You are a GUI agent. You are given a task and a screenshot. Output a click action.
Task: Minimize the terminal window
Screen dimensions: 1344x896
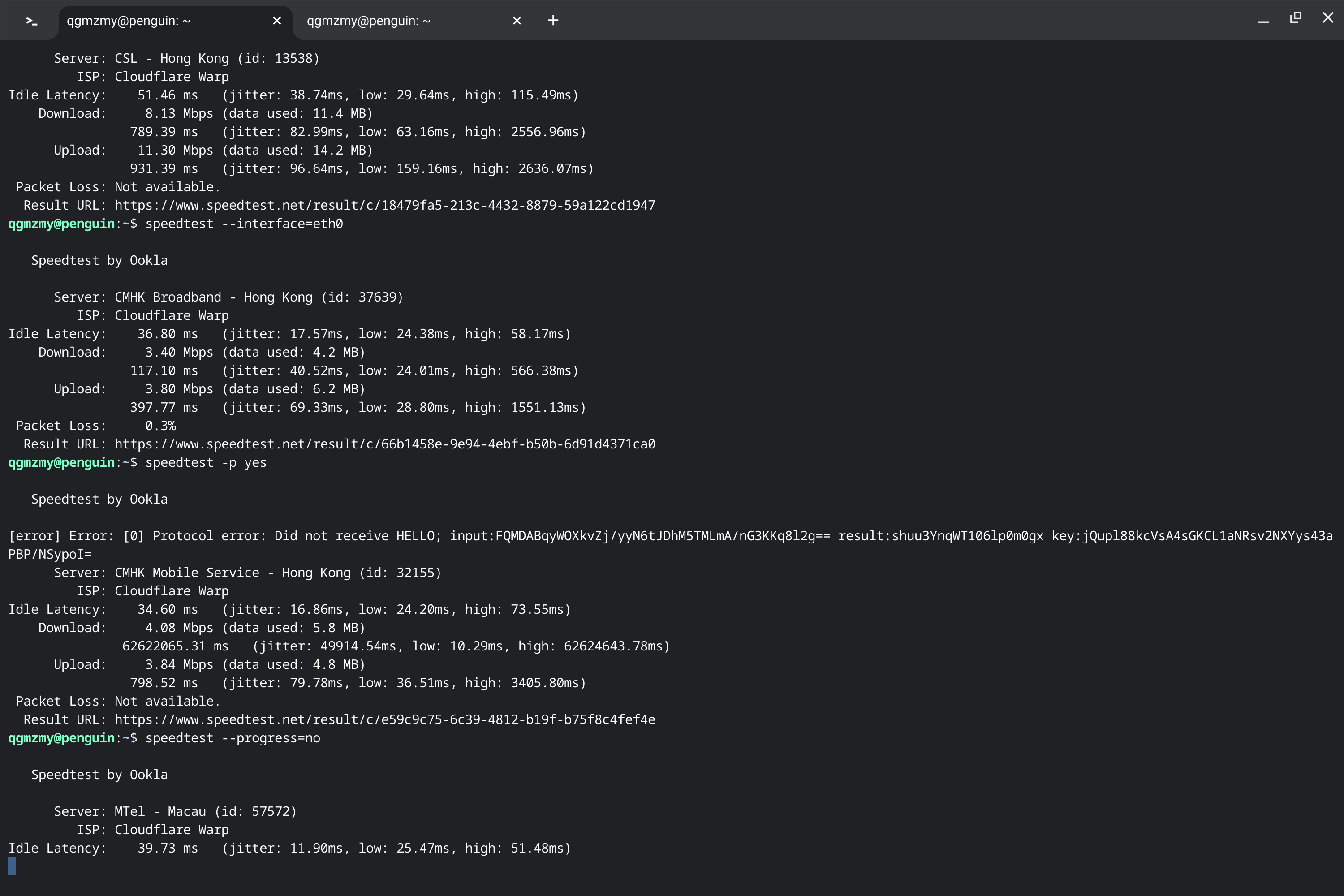coord(1263,21)
